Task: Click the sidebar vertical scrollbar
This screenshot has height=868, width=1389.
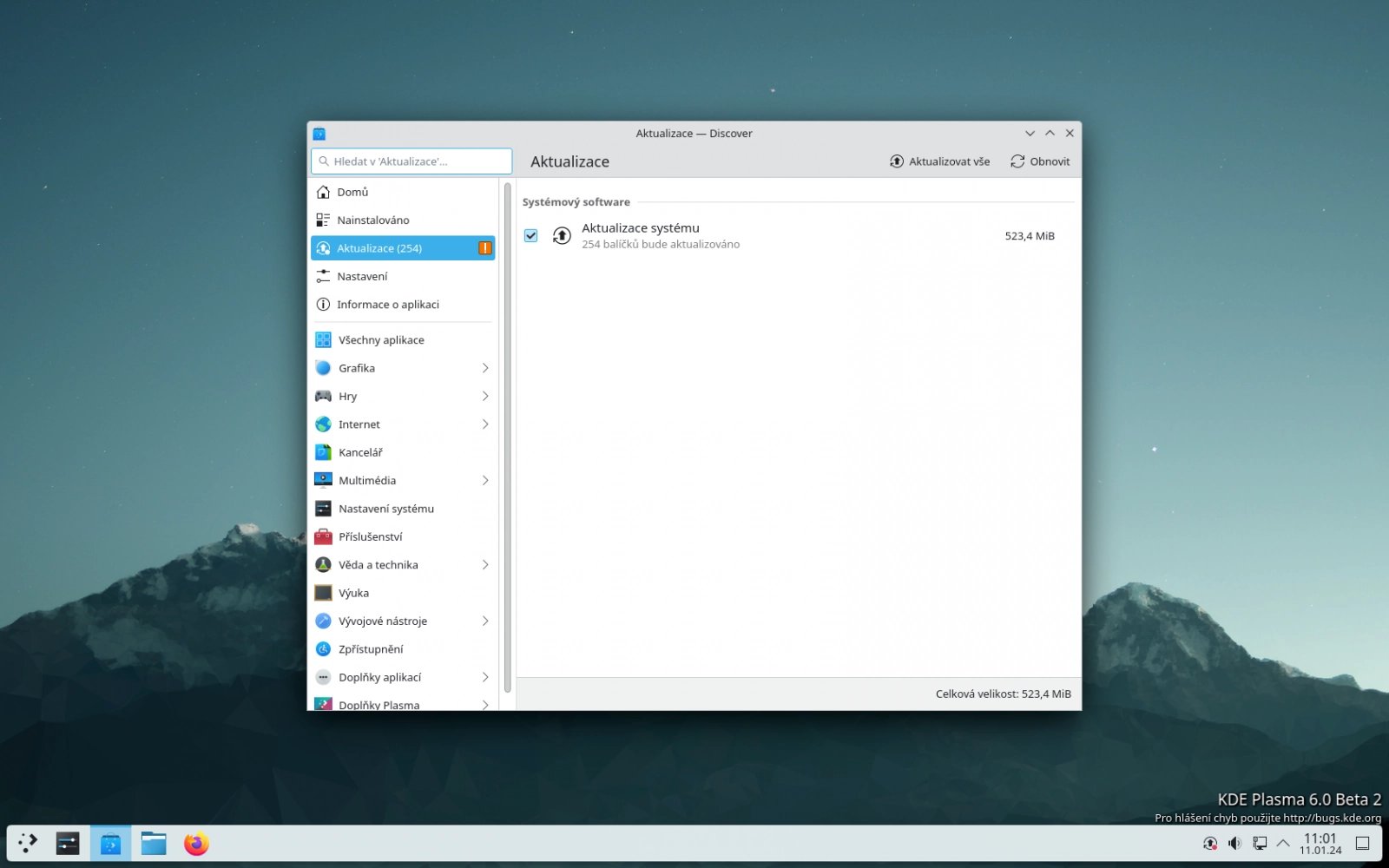Action: [x=508, y=437]
